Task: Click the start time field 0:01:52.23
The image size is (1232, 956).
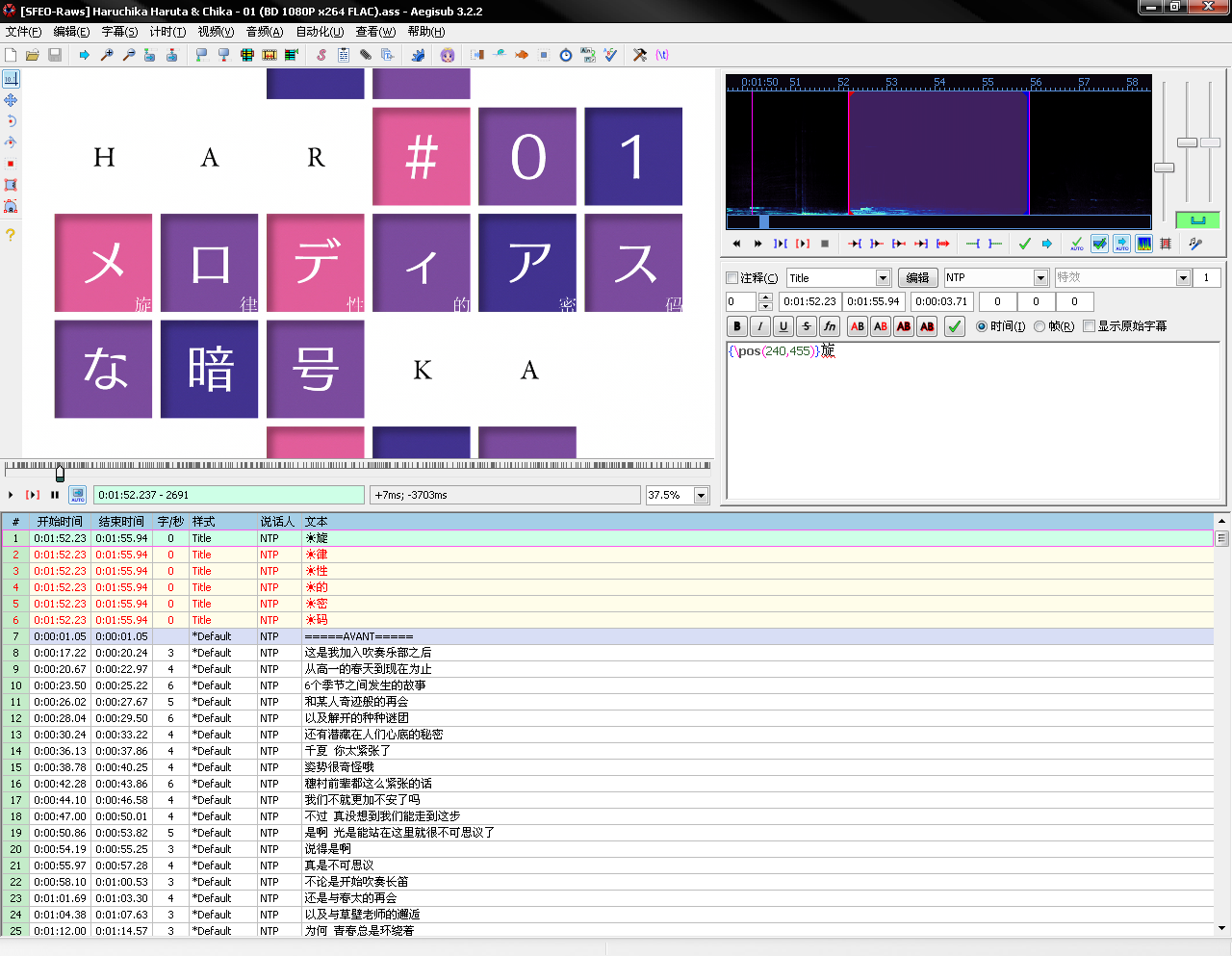Action: point(809,301)
